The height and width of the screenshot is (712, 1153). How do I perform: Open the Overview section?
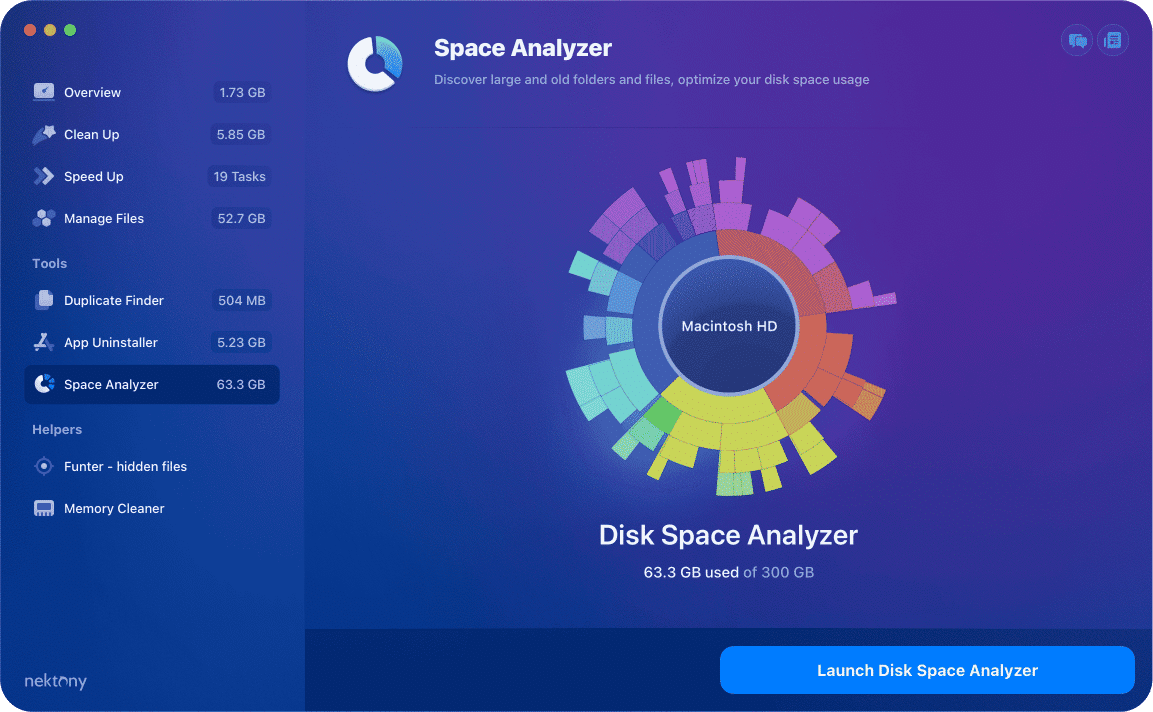[152, 92]
